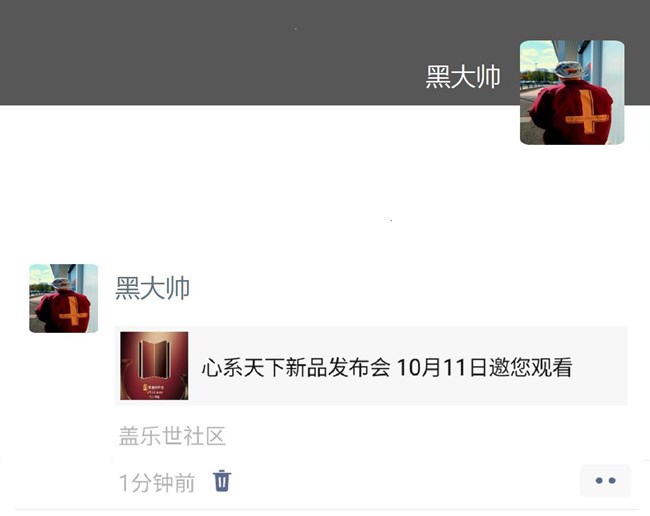This screenshot has width=650, height=516.
Task: Click the 10月11日邀您观看 text in the card
Action: pos(485,368)
